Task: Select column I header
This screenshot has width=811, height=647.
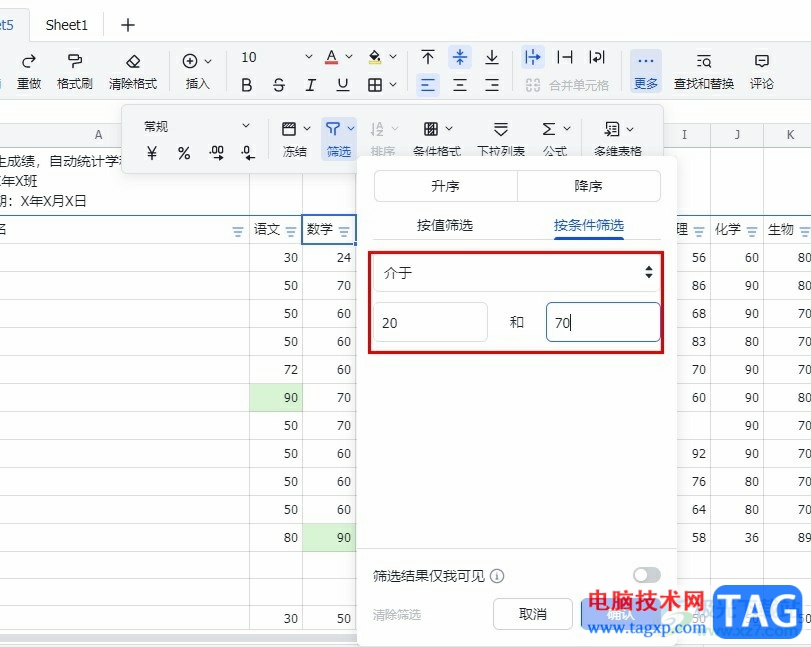Action: (x=684, y=135)
